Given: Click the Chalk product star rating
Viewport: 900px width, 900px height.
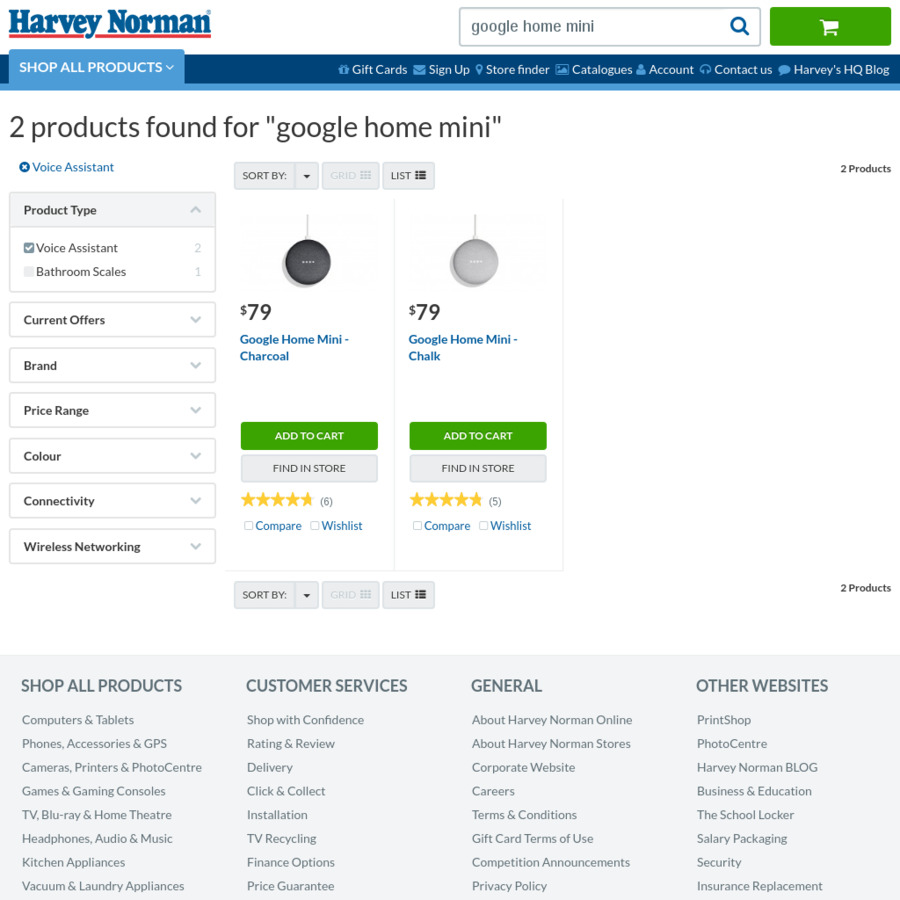Looking at the screenshot, I should pos(446,500).
